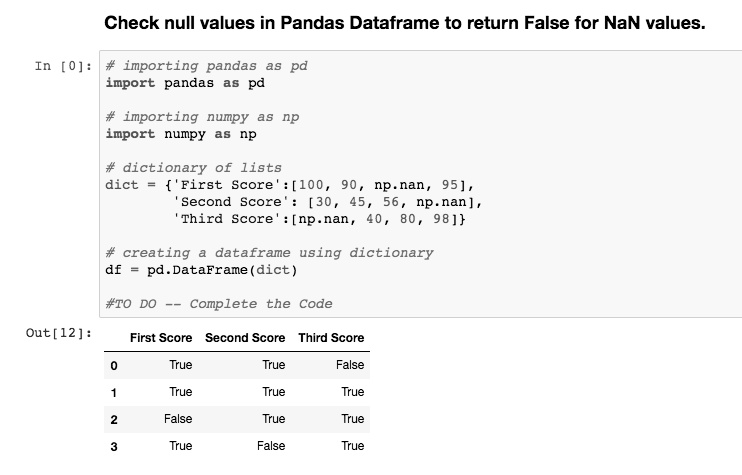Click row index 2 in output table
This screenshot has width=742, height=475.
(114, 420)
